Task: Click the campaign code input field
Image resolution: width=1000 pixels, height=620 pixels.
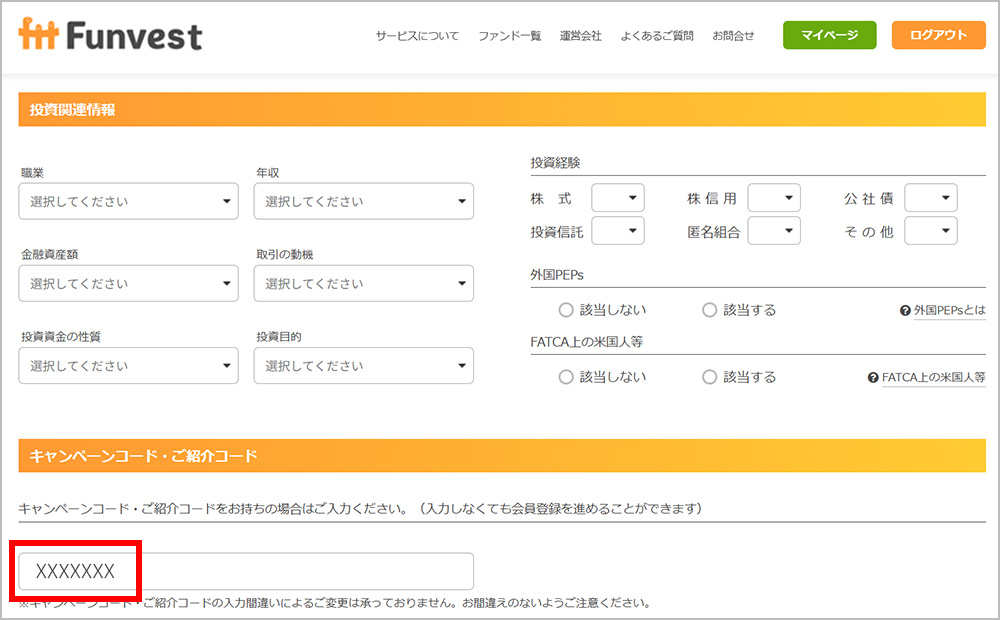Action: point(245,571)
